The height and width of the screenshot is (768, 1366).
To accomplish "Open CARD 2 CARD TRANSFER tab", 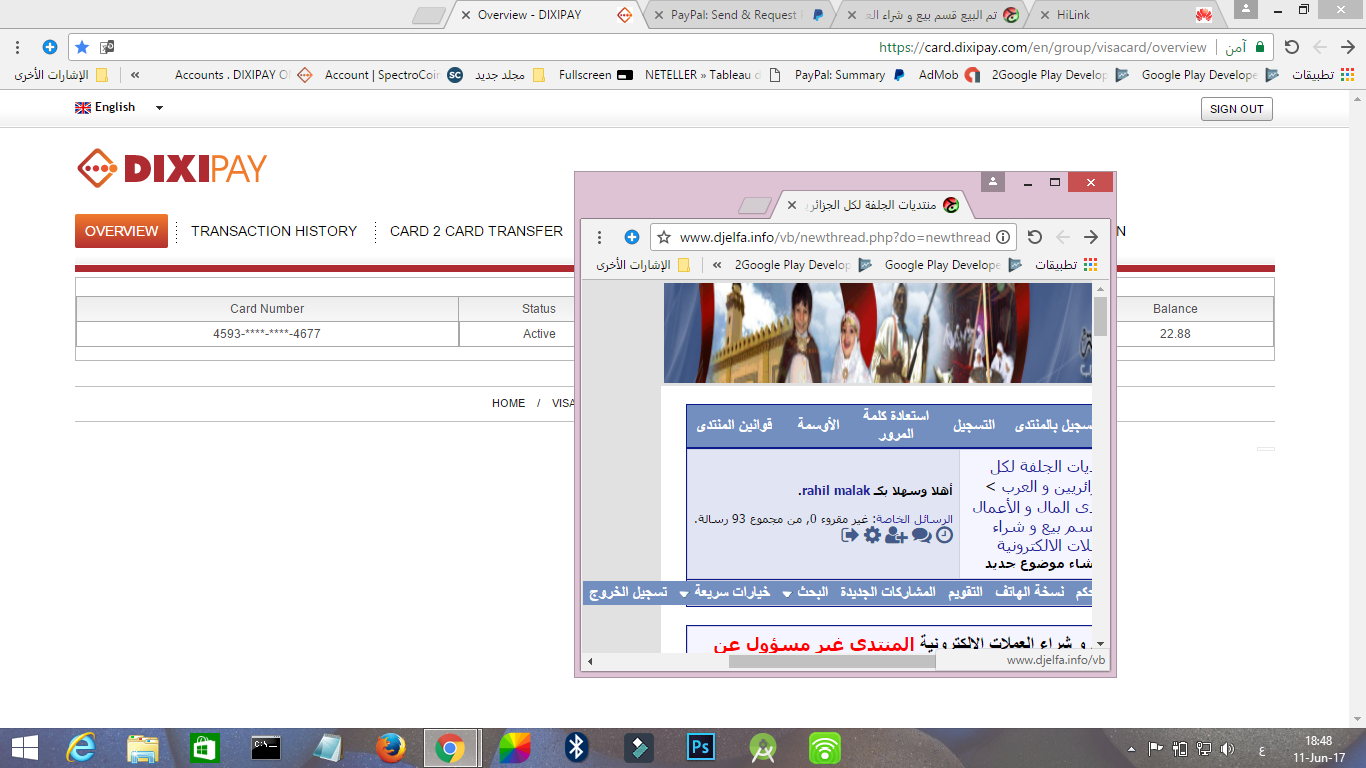I will pyautogui.click(x=476, y=231).
